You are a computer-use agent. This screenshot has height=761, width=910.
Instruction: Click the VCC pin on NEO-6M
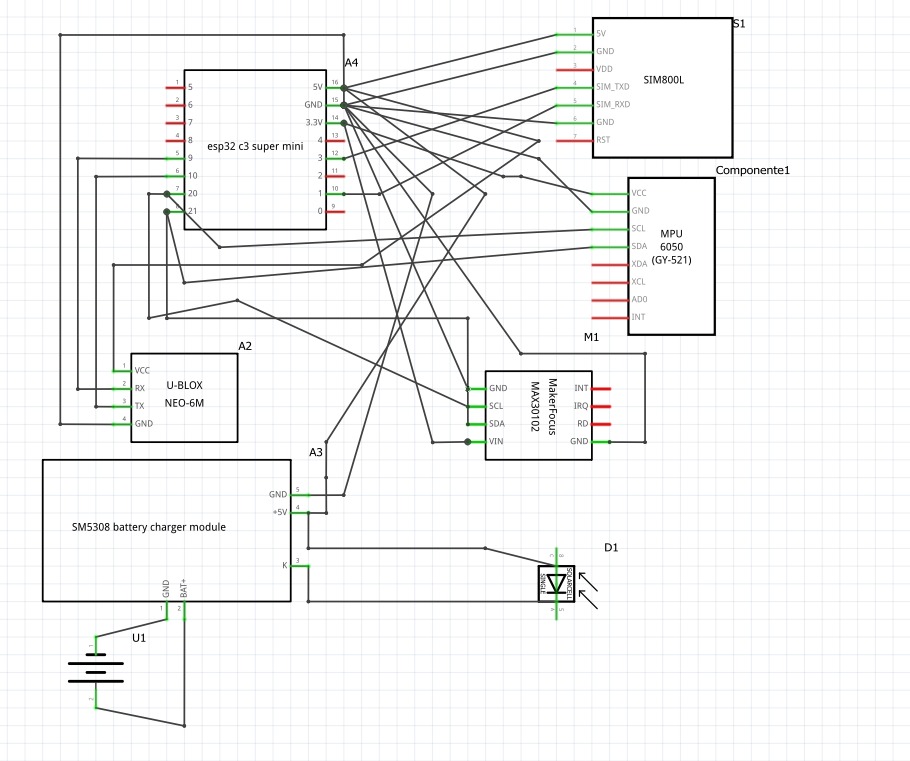pyautogui.click(x=122, y=371)
